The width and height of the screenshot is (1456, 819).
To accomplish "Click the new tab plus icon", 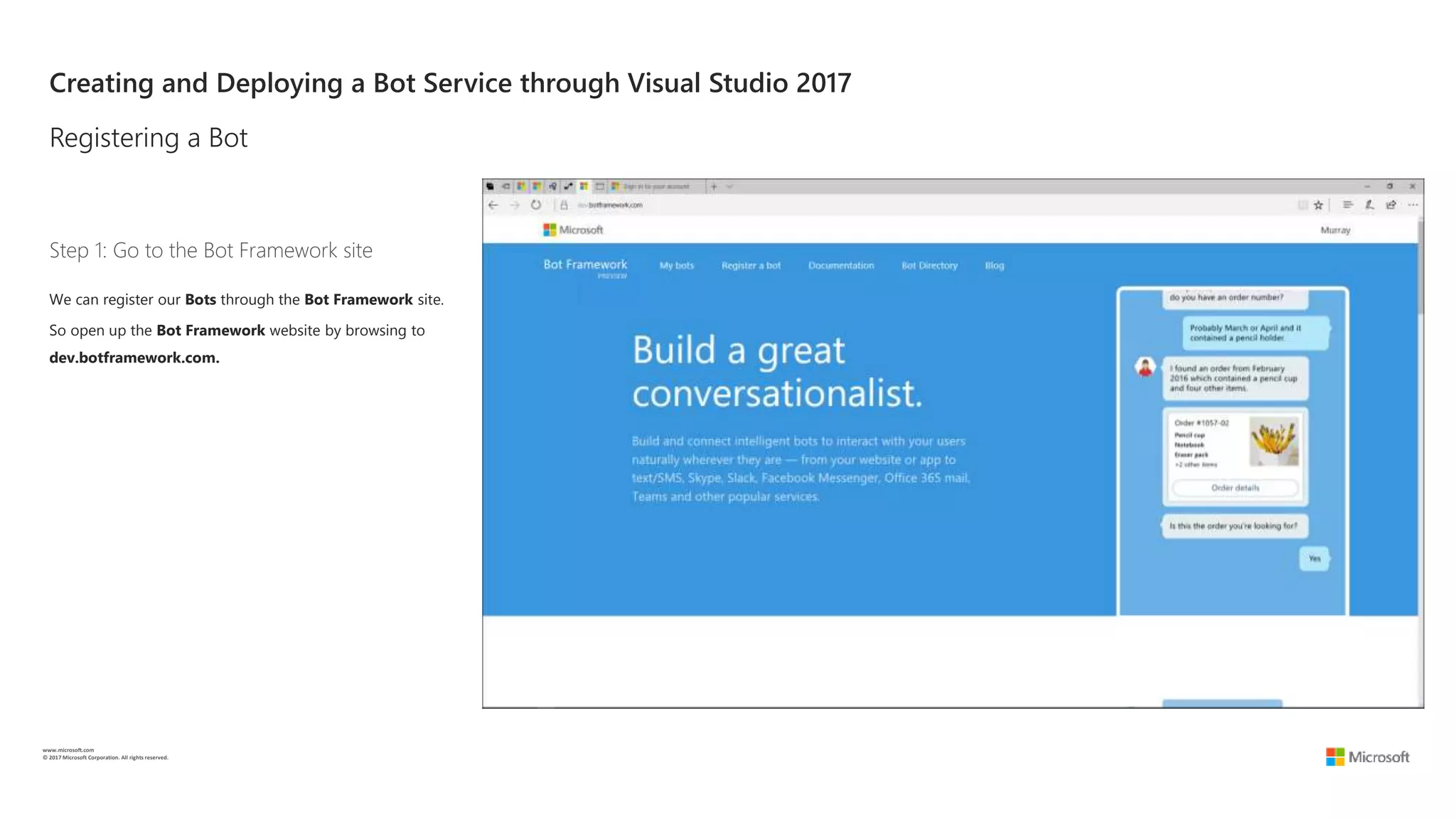I will (714, 186).
